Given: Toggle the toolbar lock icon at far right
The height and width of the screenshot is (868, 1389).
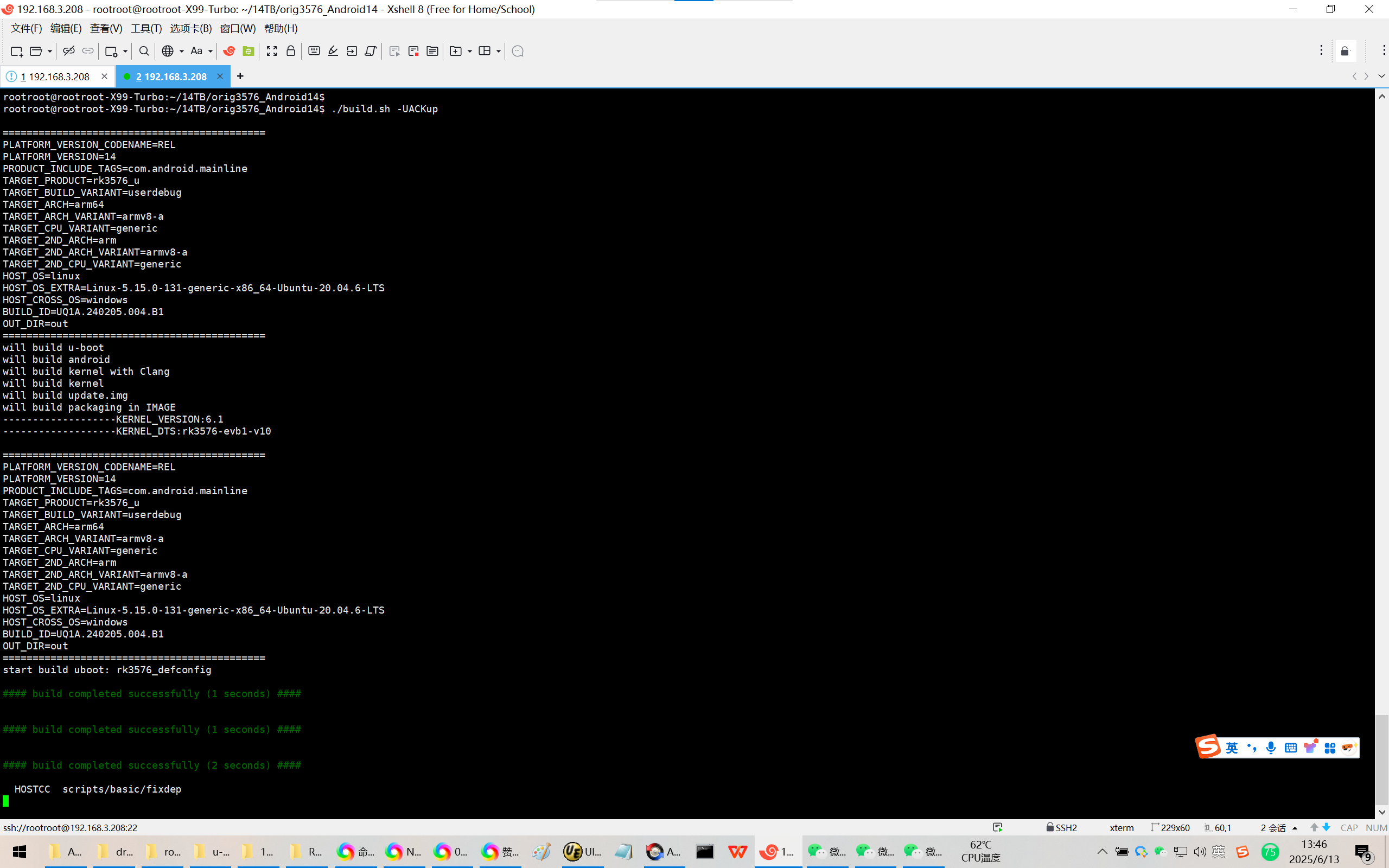Looking at the screenshot, I should coord(1345,51).
